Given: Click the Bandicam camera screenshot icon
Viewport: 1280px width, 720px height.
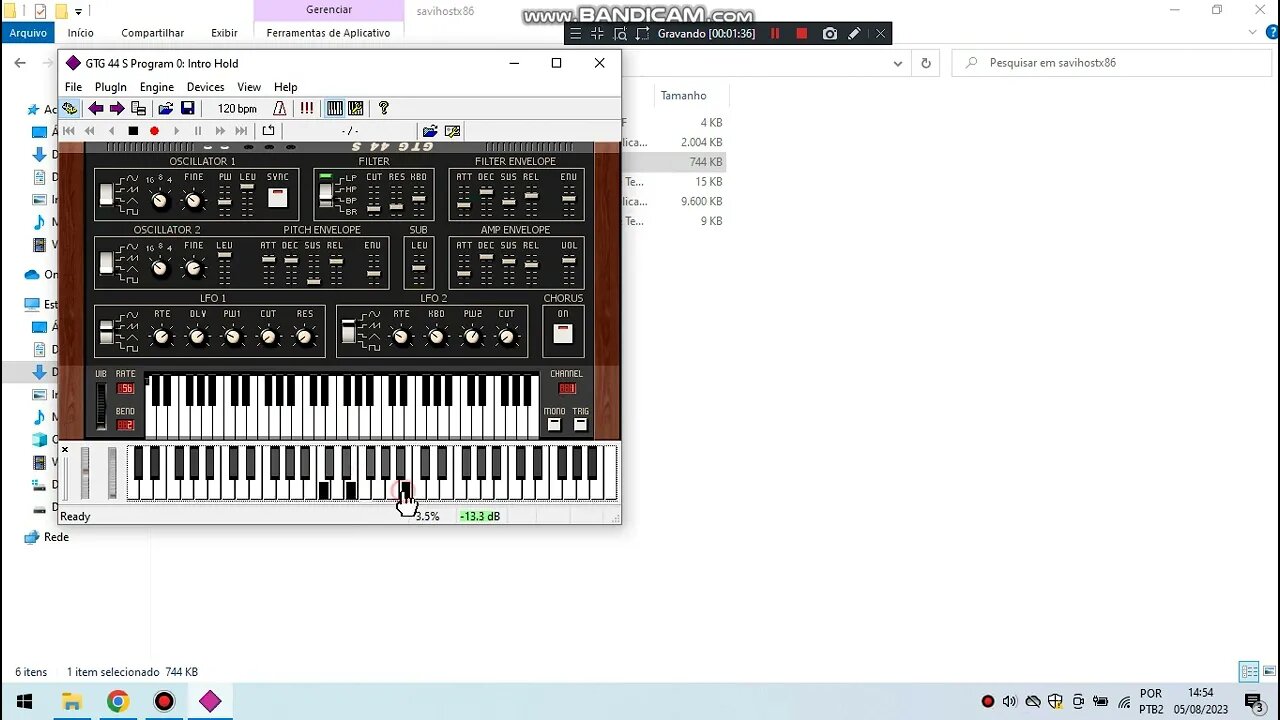Looking at the screenshot, I should 829,33.
